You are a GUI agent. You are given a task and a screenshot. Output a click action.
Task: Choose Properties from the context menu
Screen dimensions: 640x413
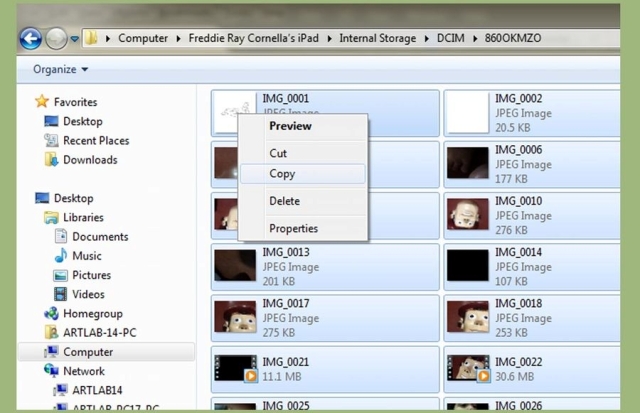click(x=303, y=228)
